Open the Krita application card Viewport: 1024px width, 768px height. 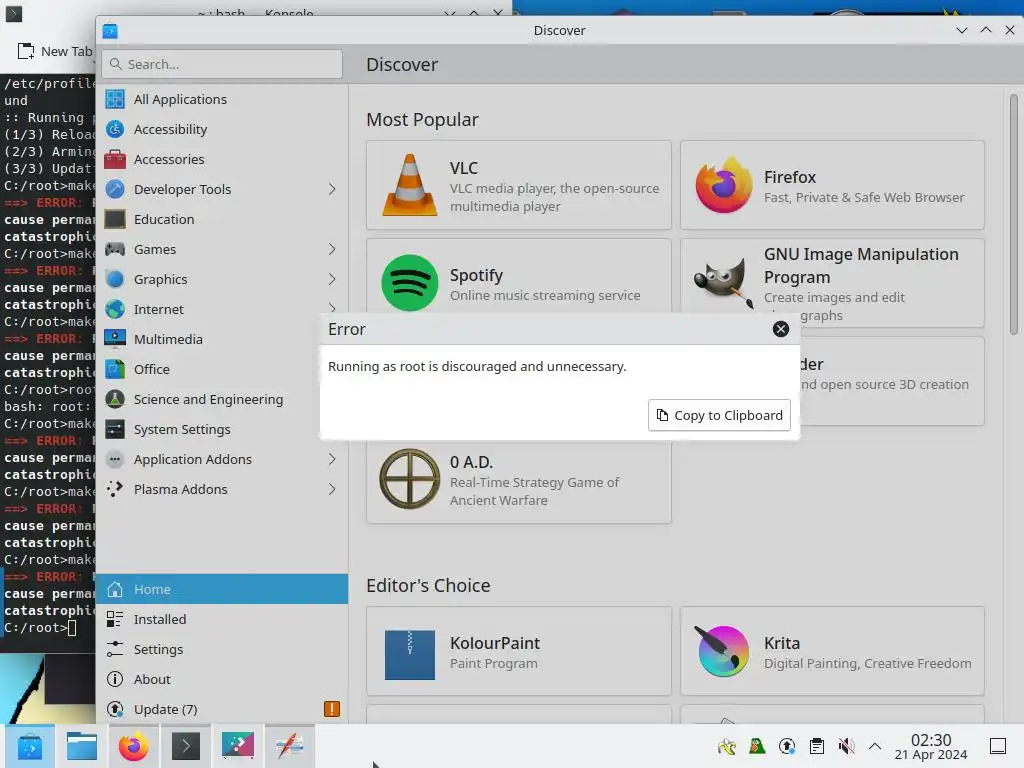(x=832, y=651)
